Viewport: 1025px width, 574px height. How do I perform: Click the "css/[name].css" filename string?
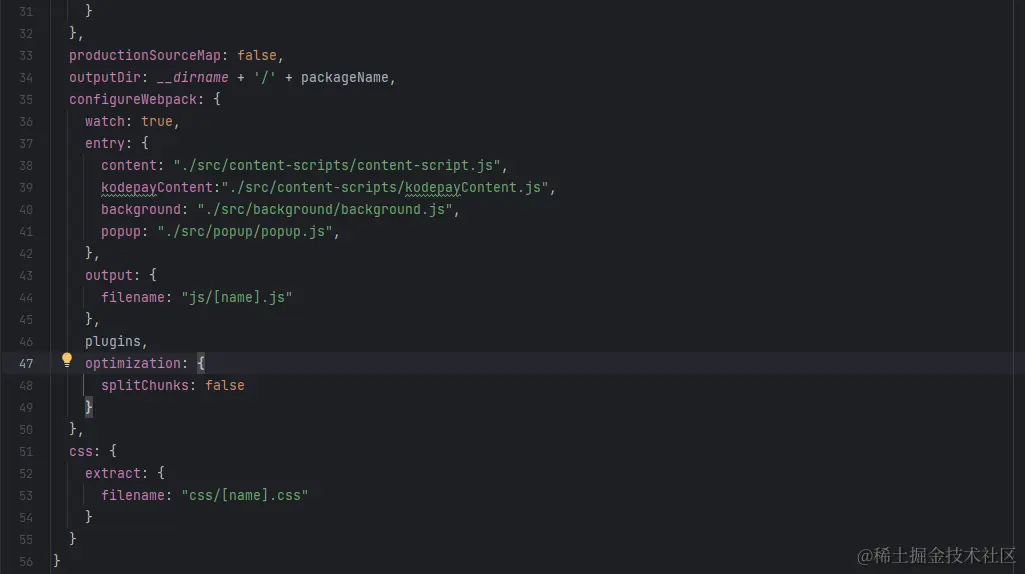(x=244, y=495)
